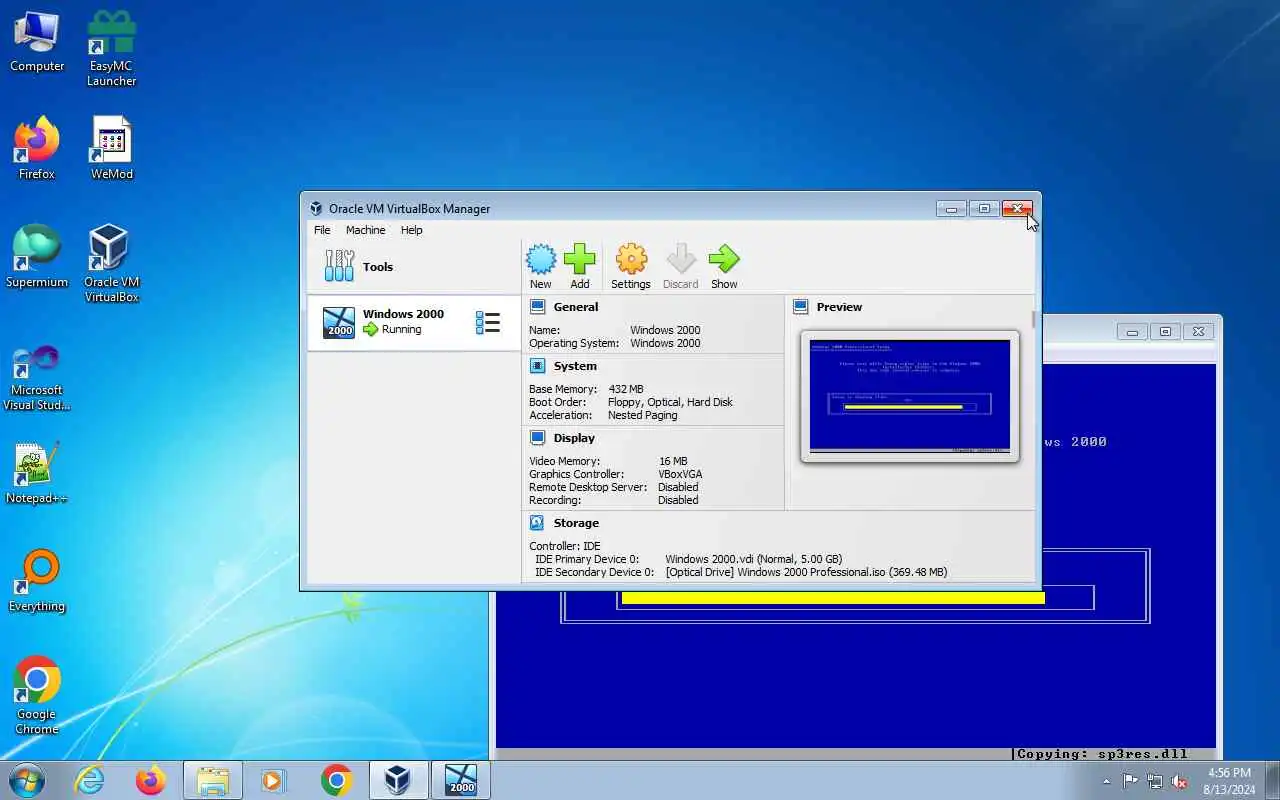The image size is (1280, 800).
Task: Click the Acceleration Nested Paging value
Action: pyautogui.click(x=643, y=415)
